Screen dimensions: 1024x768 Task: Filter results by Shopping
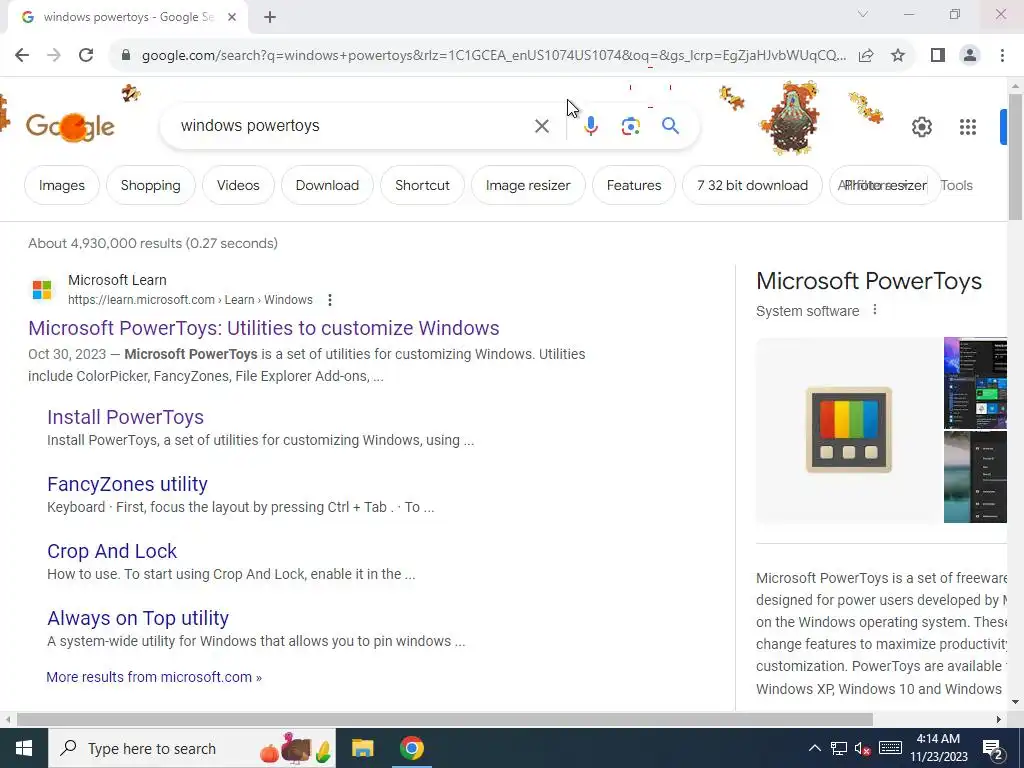point(150,185)
